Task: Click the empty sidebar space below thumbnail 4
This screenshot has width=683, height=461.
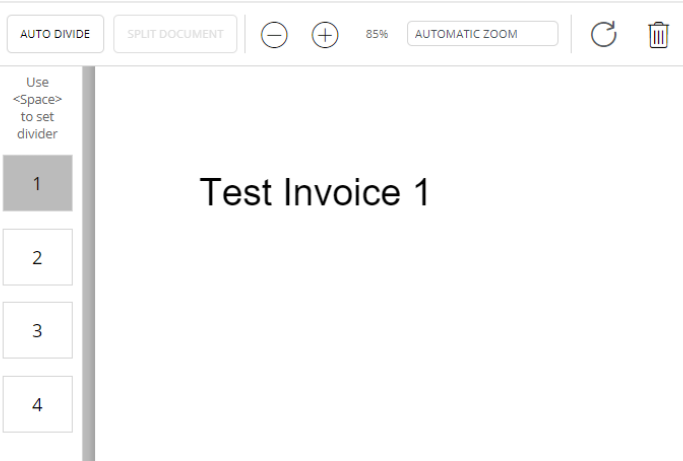Action: [x=38, y=446]
